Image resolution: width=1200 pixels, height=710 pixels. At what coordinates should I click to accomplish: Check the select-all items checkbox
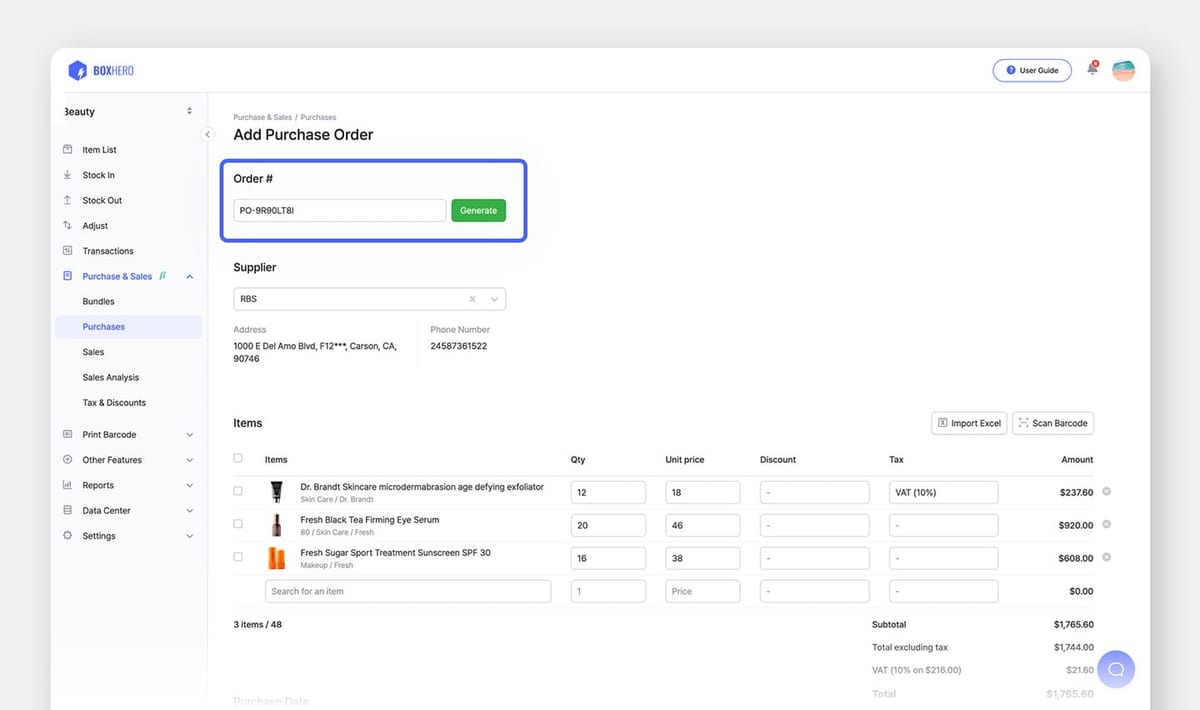(x=238, y=458)
